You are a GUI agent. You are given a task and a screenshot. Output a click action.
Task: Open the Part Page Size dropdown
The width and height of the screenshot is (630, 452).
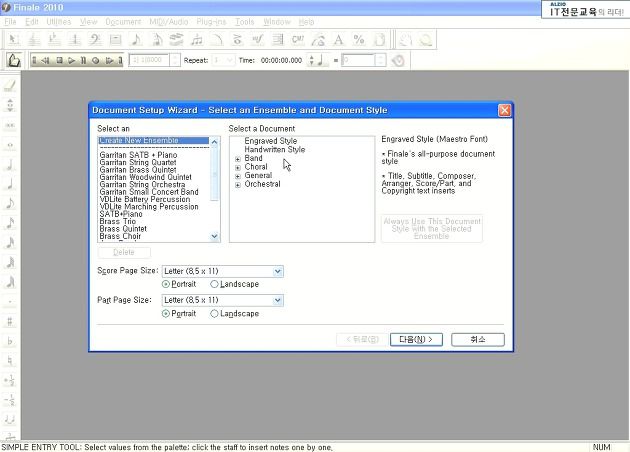pyautogui.click(x=278, y=301)
